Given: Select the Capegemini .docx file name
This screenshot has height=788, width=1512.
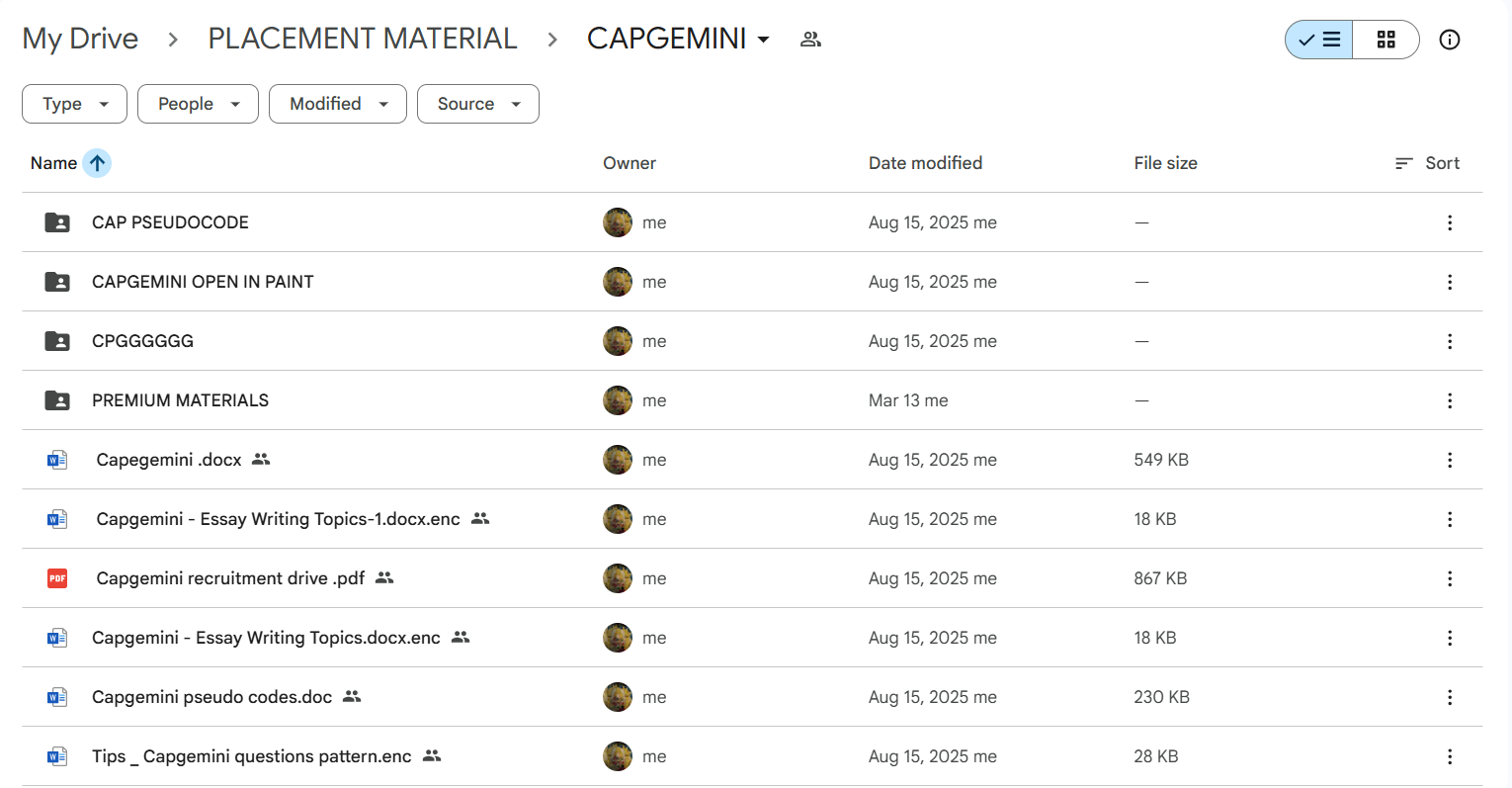Looking at the screenshot, I should [169, 460].
